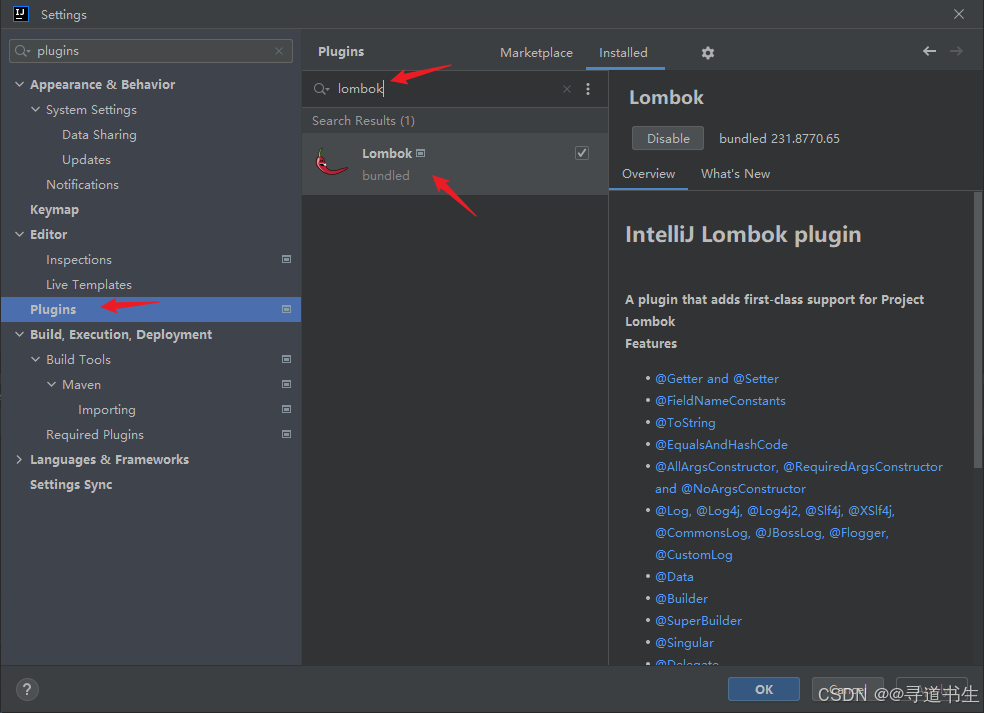
Task: Click the settings search input field
Action: click(x=151, y=51)
